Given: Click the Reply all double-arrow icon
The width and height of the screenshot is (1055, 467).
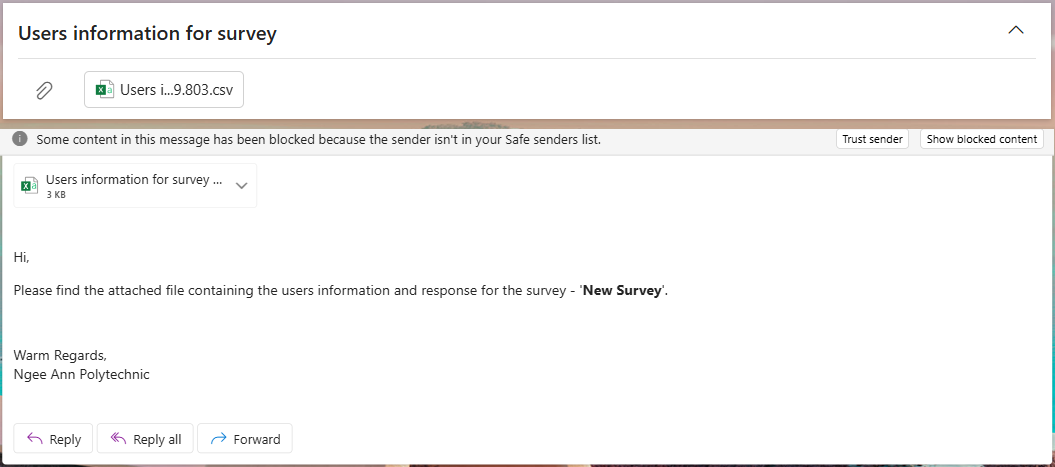Looking at the screenshot, I should 118,439.
